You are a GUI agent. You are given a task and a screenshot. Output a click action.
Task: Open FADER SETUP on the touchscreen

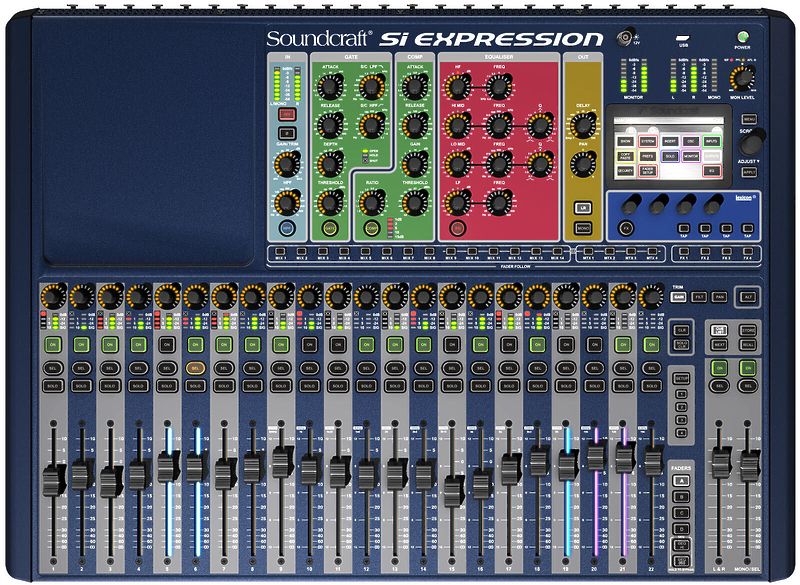point(648,171)
